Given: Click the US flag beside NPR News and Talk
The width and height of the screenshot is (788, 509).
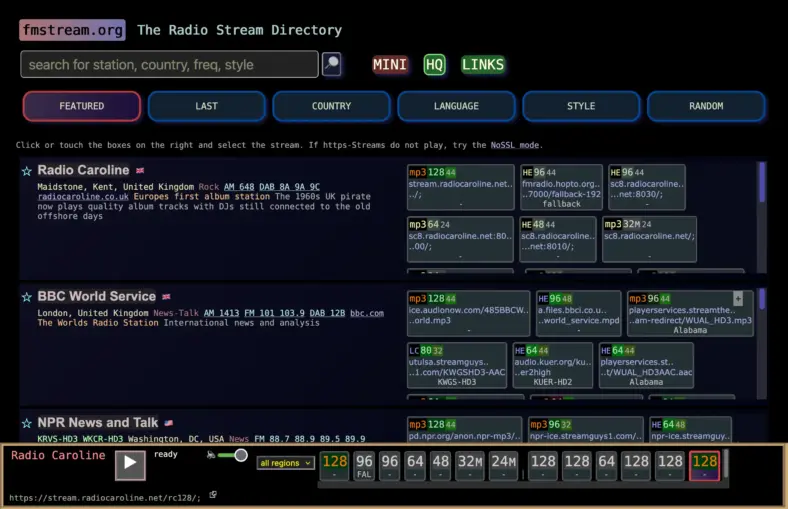Looking at the screenshot, I should pos(169,423).
